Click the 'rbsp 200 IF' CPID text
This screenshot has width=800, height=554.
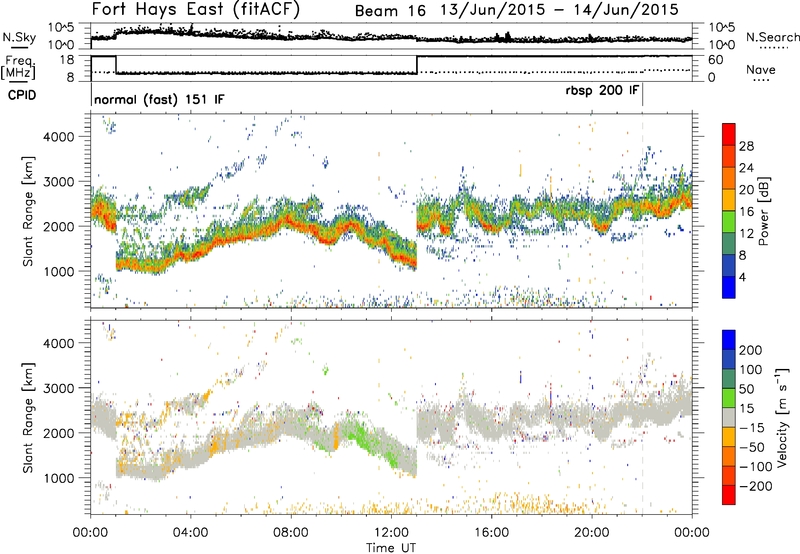coord(602,90)
